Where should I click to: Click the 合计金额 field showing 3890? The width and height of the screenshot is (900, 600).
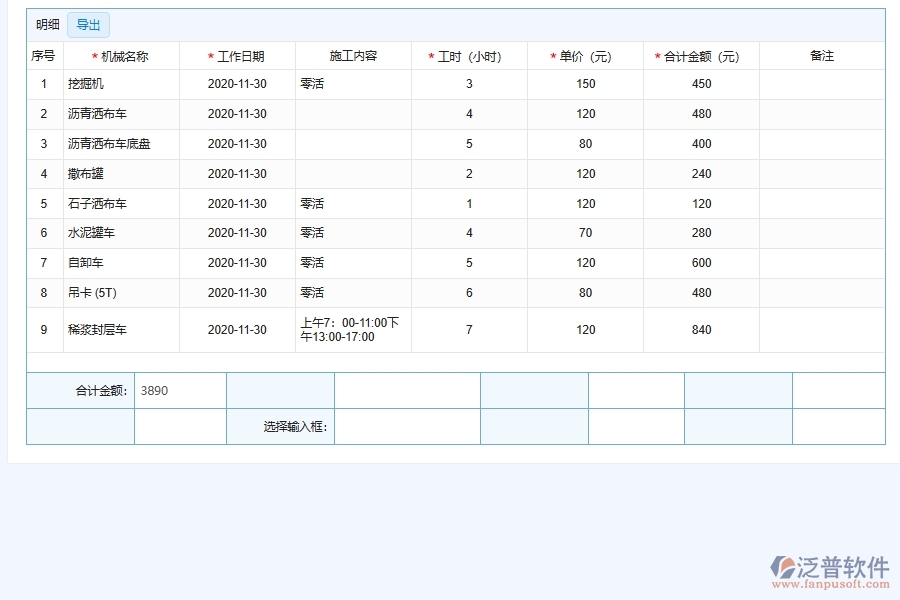click(180, 391)
